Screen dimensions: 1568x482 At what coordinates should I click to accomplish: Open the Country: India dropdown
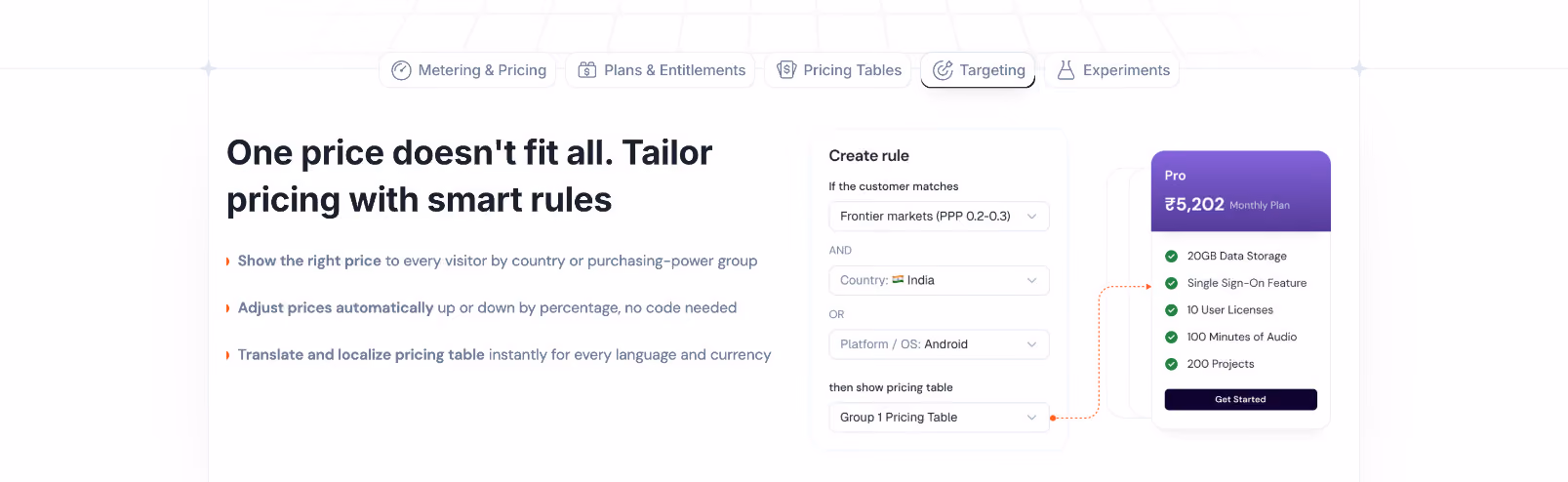coord(939,281)
